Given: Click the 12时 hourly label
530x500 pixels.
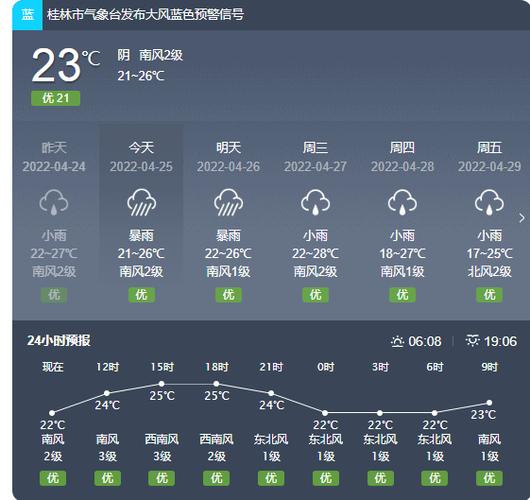Looking at the screenshot, I should 107,367.
